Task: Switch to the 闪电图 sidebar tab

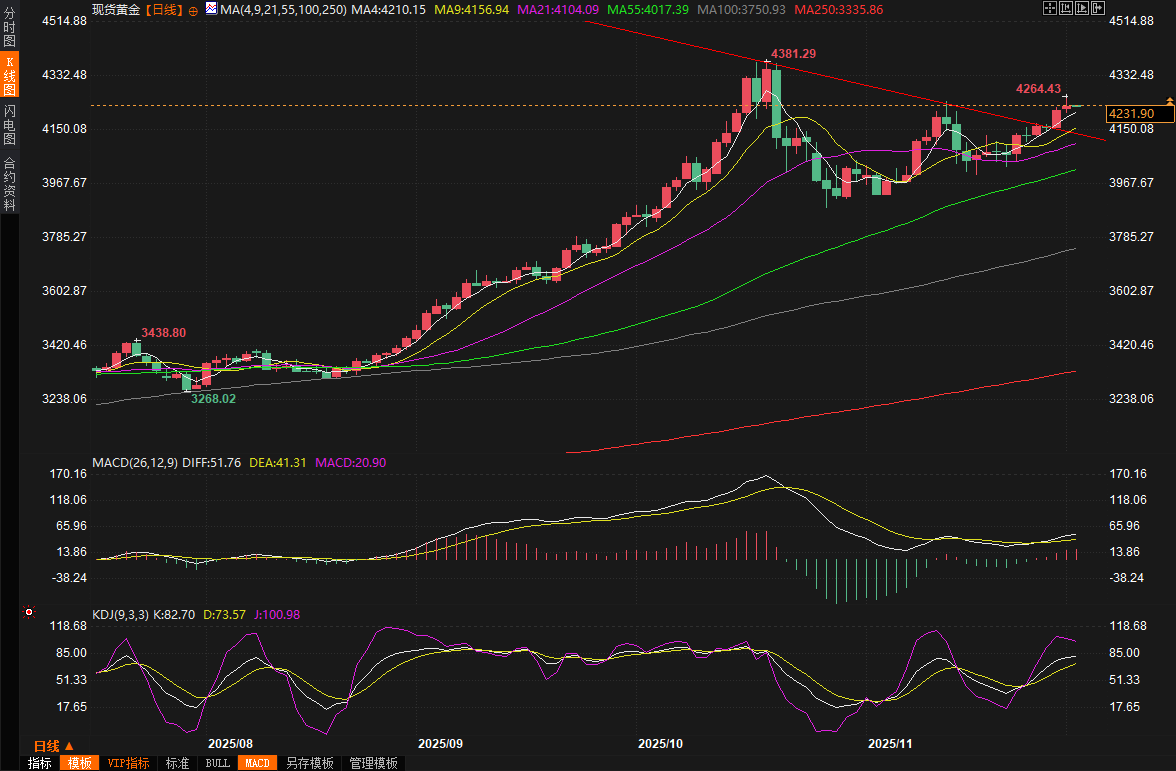Action: coord(9,125)
